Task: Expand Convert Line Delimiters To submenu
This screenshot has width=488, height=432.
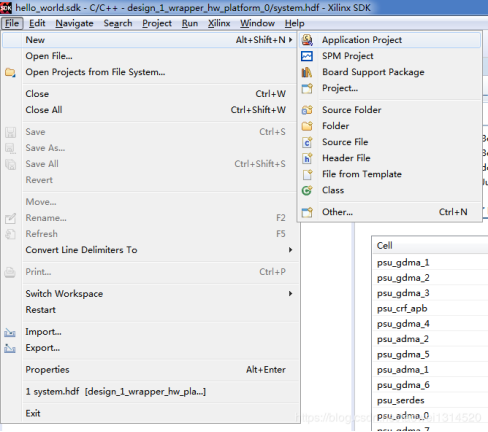Action: pyautogui.click(x=291, y=250)
